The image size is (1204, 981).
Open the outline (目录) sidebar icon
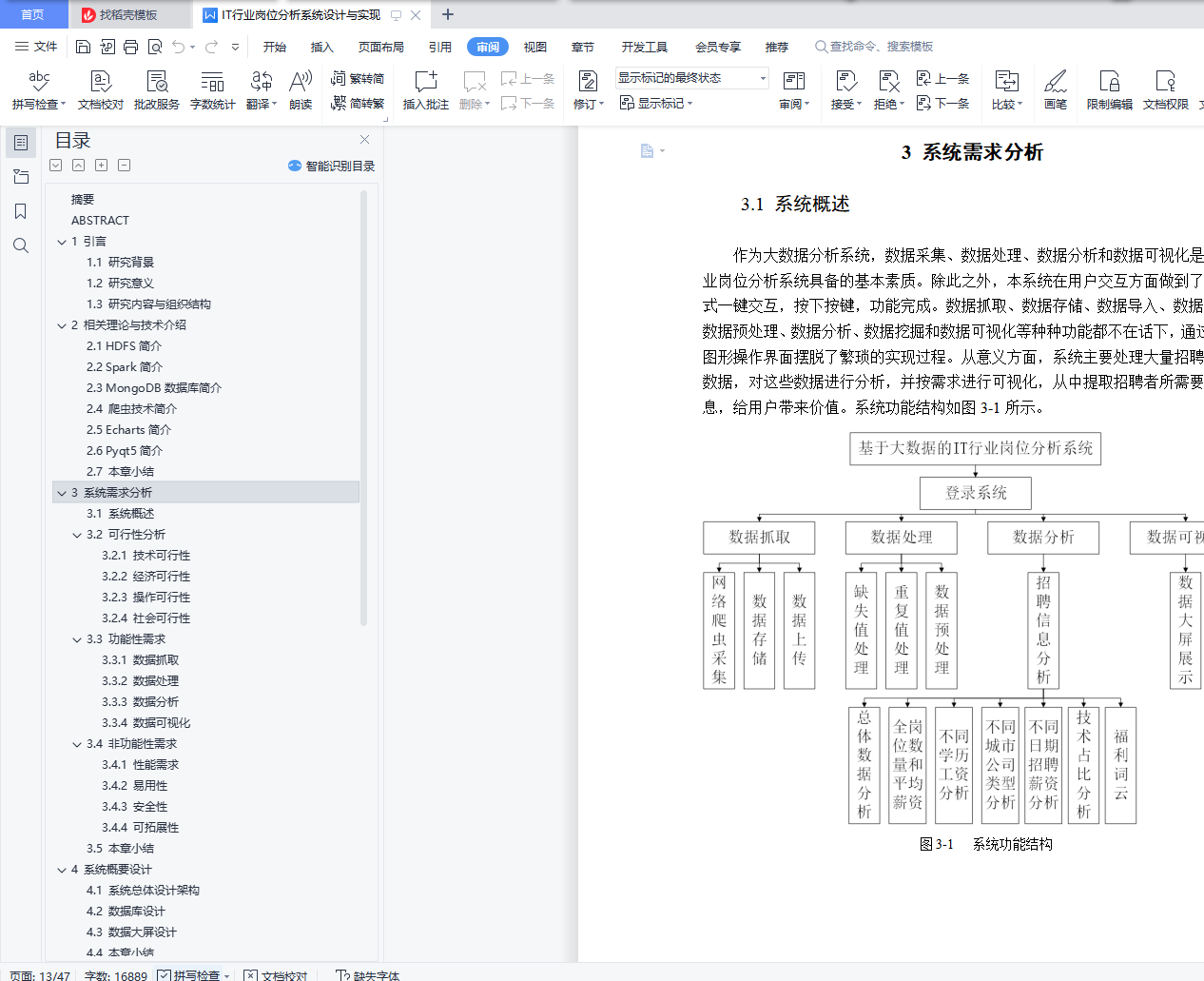(x=21, y=143)
